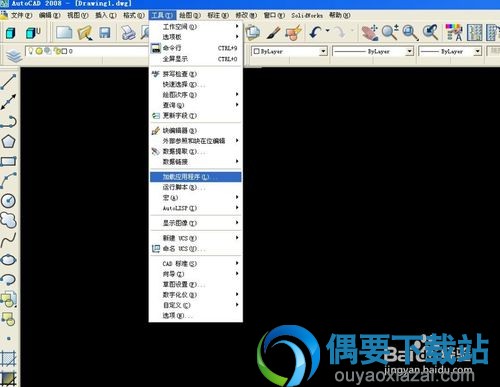The height and width of the screenshot is (387, 500).
Task: Select the Spline draw tool
Action: (8, 240)
